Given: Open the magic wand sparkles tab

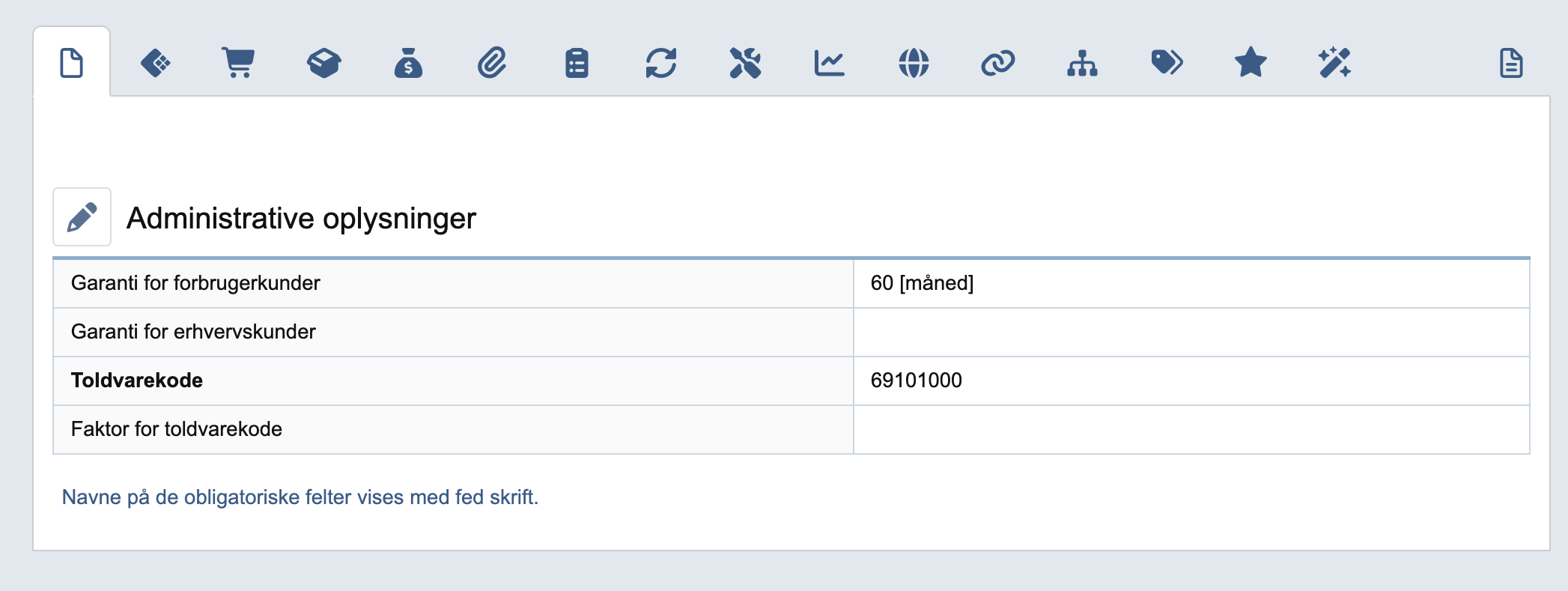Looking at the screenshot, I should tap(1334, 63).
